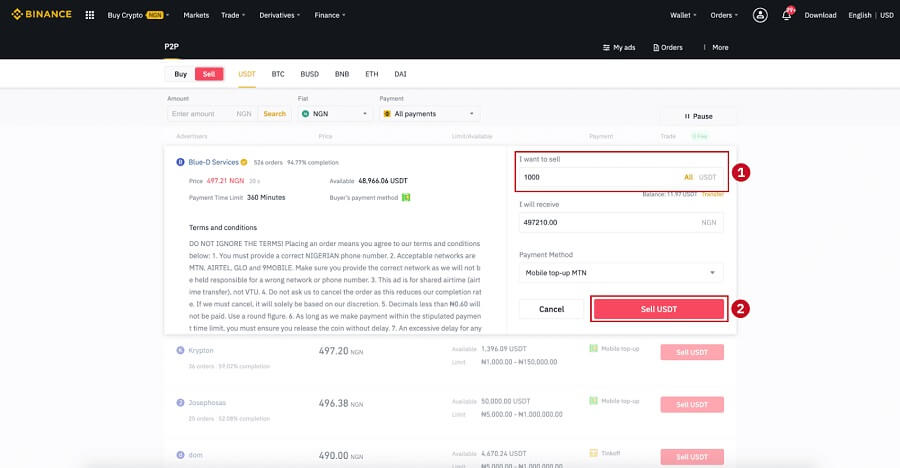Screen dimensions: 900x468
Task: Expand the Finance menu
Action: (329, 16)
